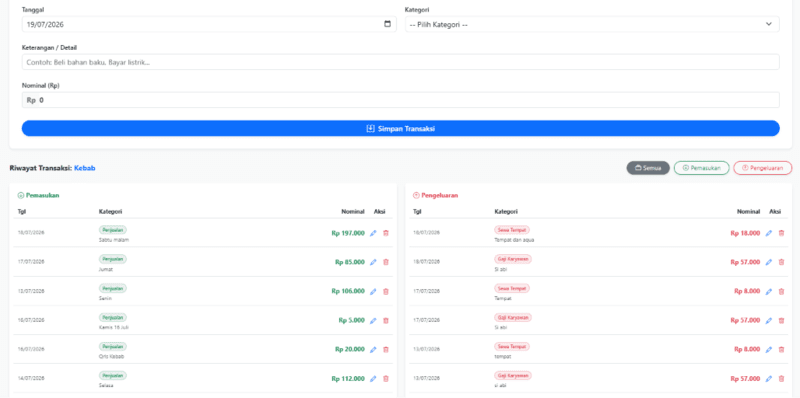Click the Senin description text
Screen dimensions: 800x398
pyautogui.click(x=105, y=298)
